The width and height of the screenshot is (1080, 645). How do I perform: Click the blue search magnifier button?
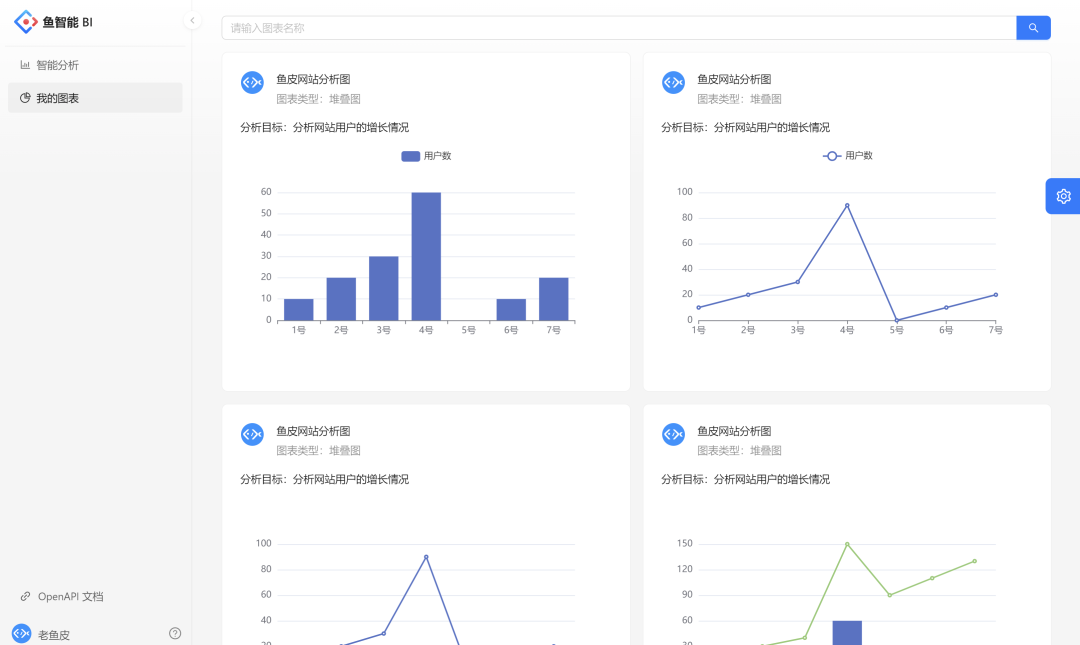[1033, 28]
